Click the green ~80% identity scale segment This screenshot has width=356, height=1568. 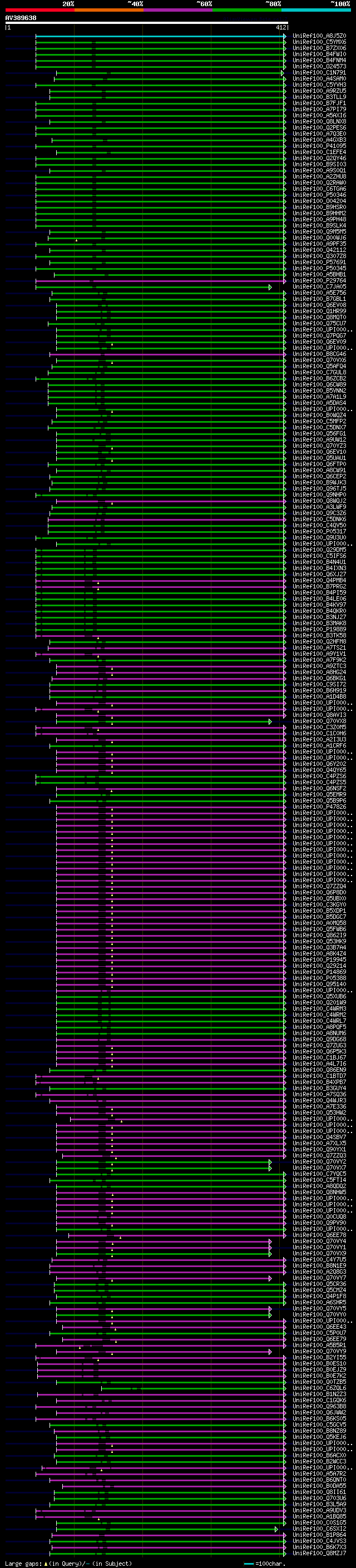(x=247, y=11)
